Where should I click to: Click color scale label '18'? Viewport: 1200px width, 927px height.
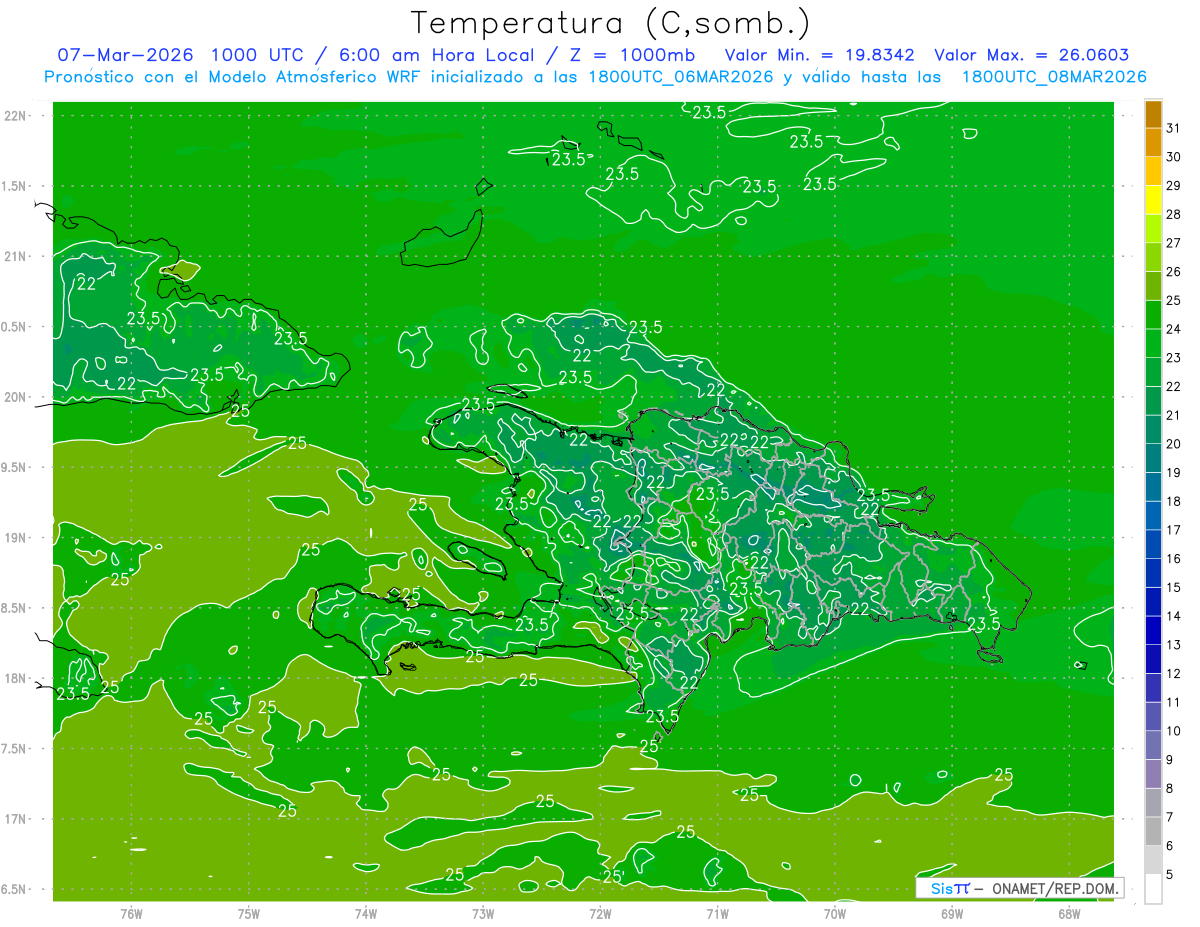click(1174, 501)
